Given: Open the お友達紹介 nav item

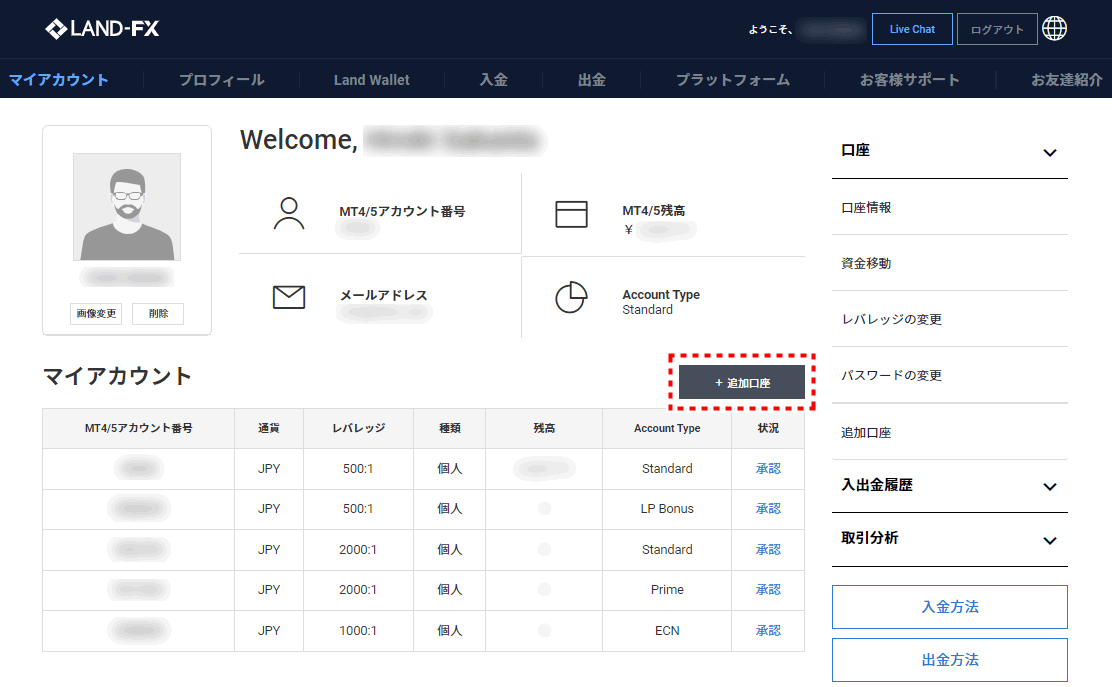Looking at the screenshot, I should click(1067, 79).
